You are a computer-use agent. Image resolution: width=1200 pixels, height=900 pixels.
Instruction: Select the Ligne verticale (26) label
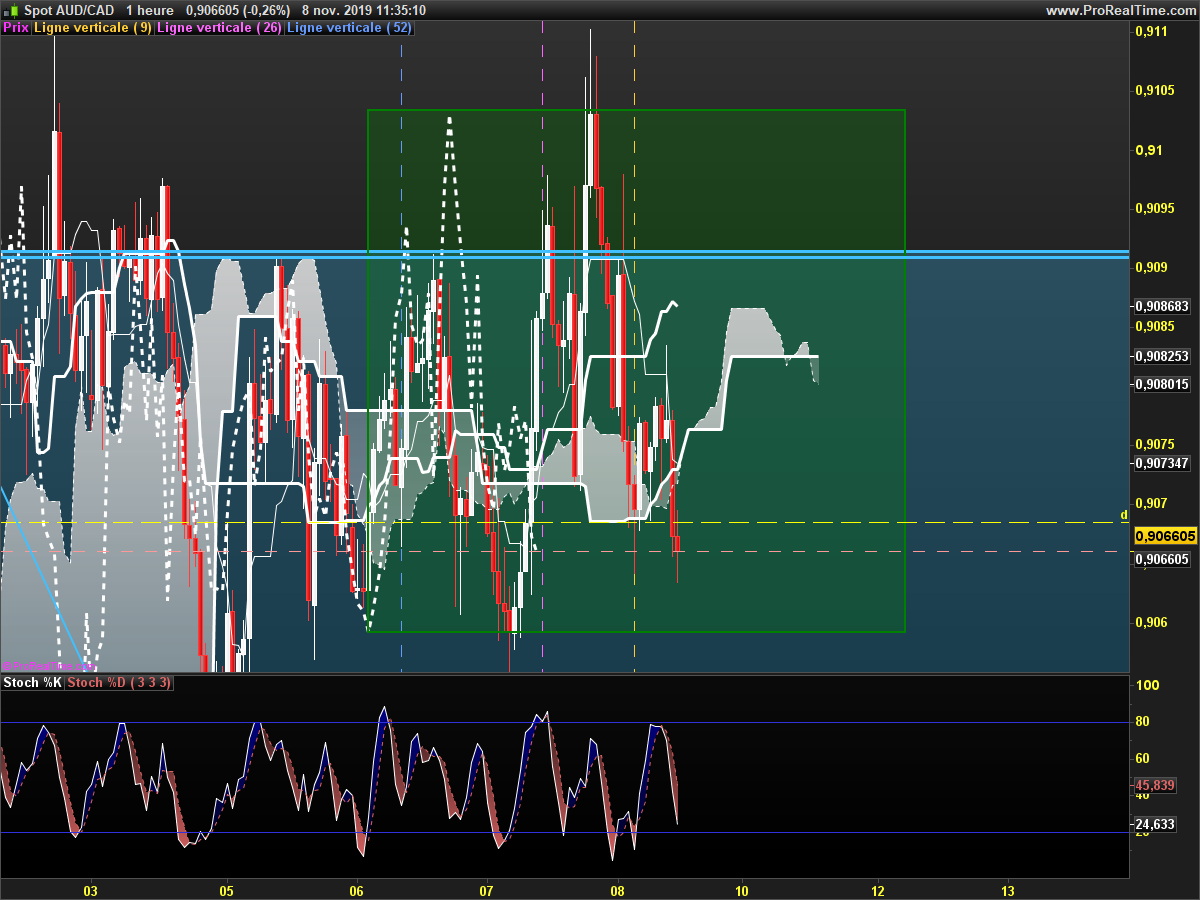pyautogui.click(x=219, y=28)
